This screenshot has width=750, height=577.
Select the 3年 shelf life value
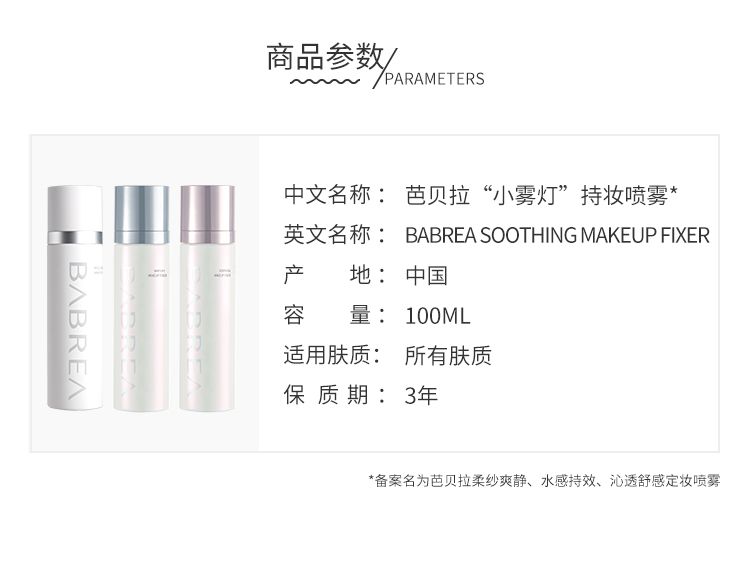coord(421,396)
